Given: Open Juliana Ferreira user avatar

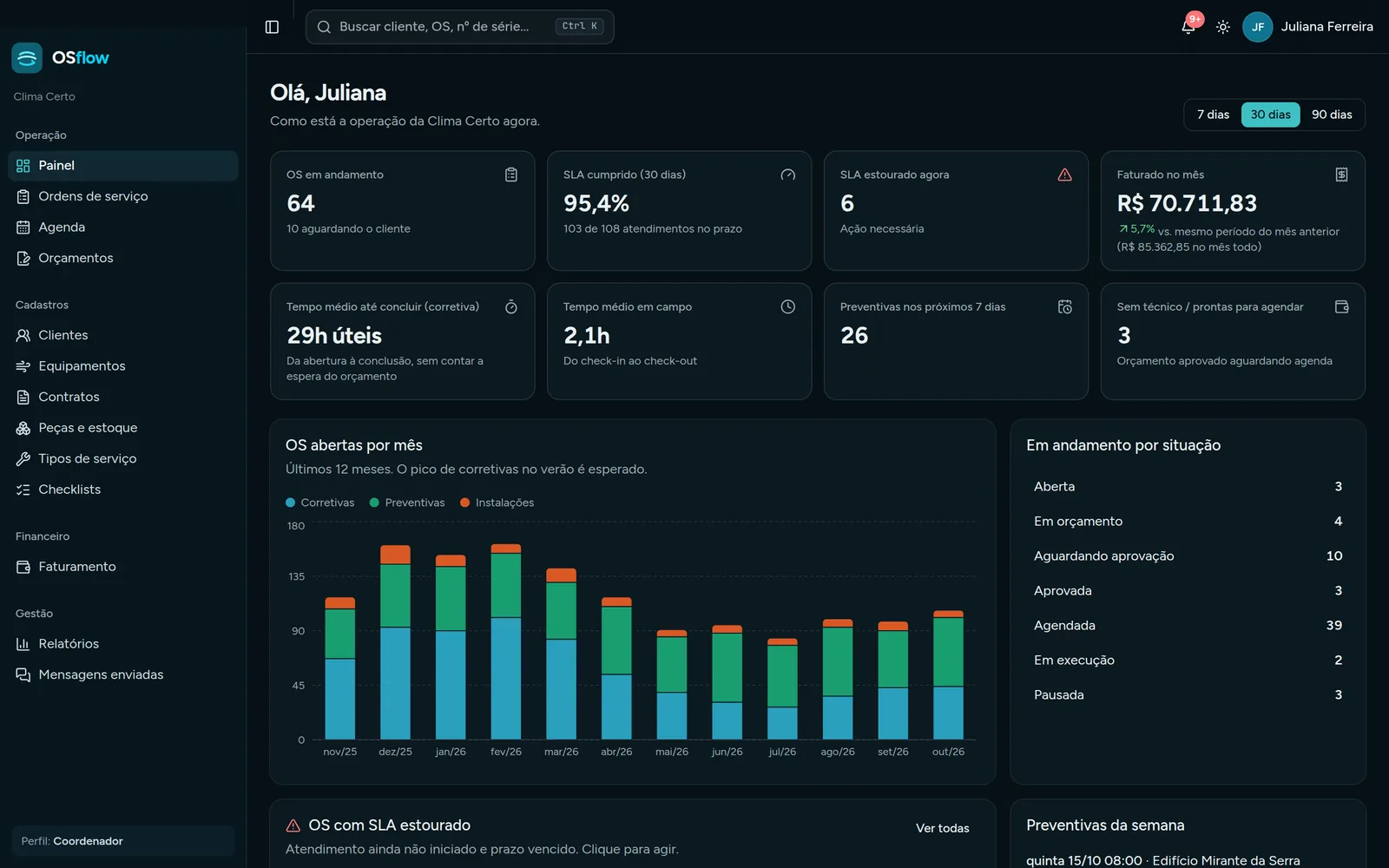Looking at the screenshot, I should click(1257, 27).
